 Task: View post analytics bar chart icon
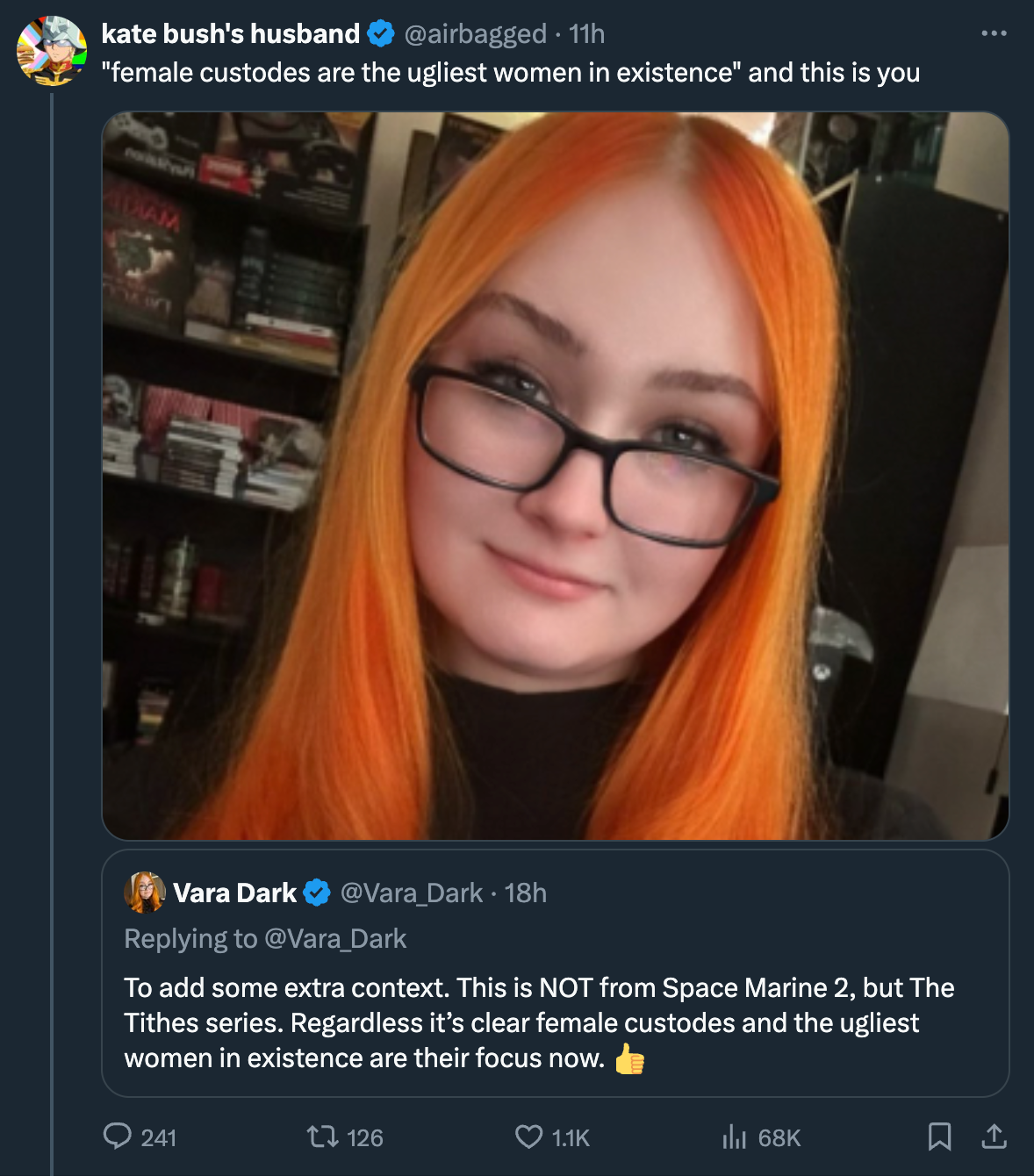pyautogui.click(x=734, y=1137)
